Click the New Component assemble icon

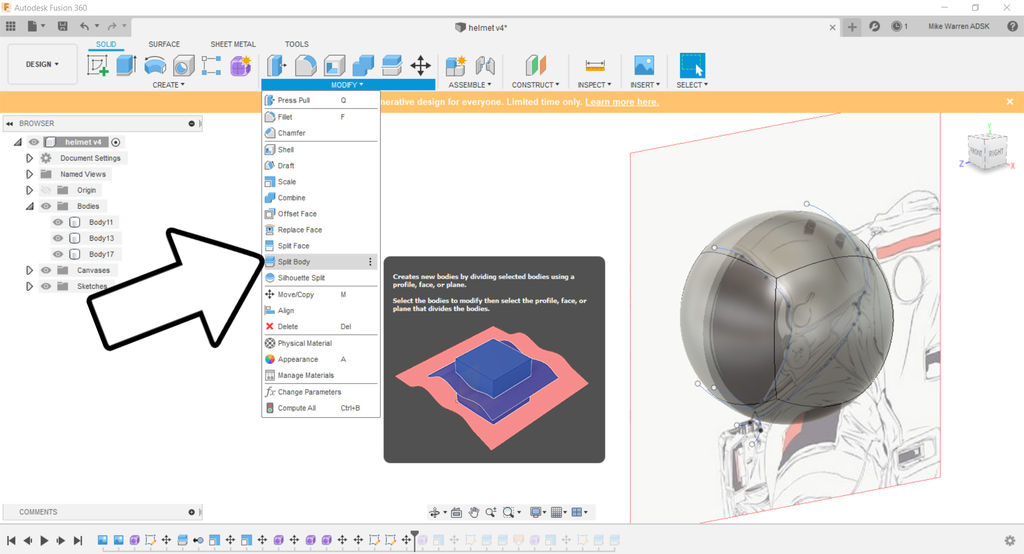[455, 65]
